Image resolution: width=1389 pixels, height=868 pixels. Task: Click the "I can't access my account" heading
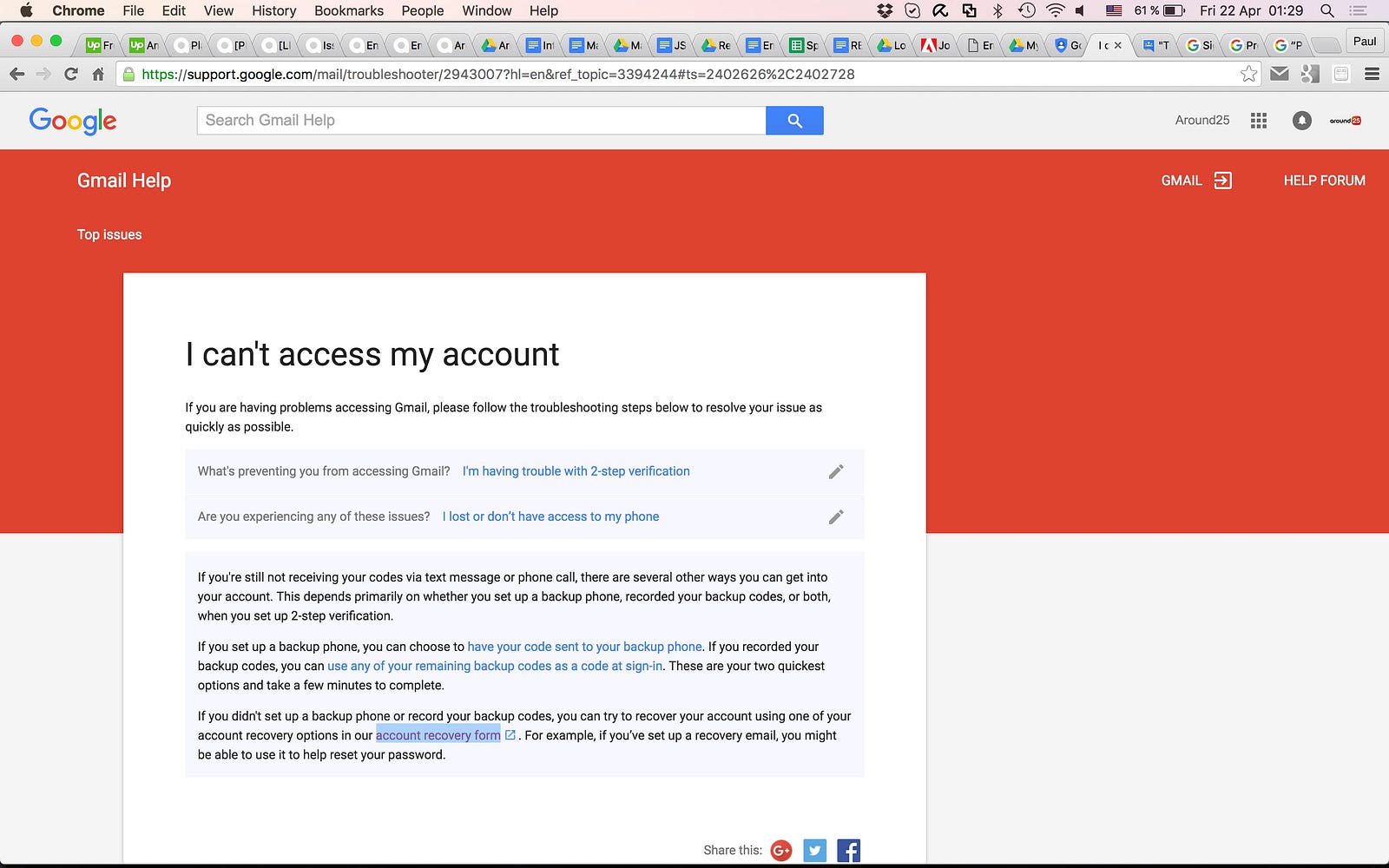[x=372, y=354]
